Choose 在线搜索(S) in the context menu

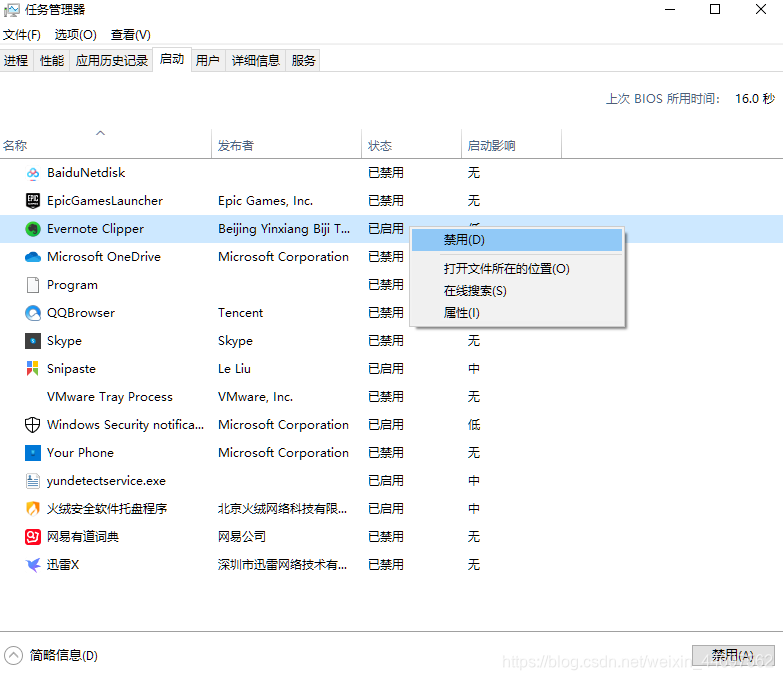517,291
